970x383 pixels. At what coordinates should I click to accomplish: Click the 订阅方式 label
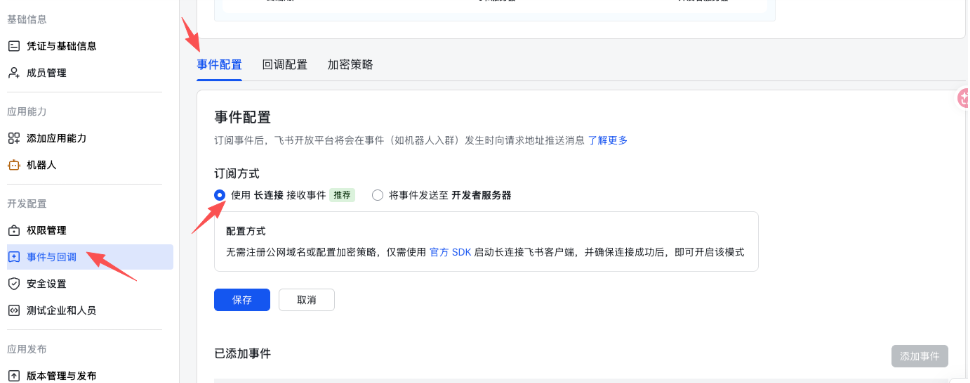coord(237,174)
